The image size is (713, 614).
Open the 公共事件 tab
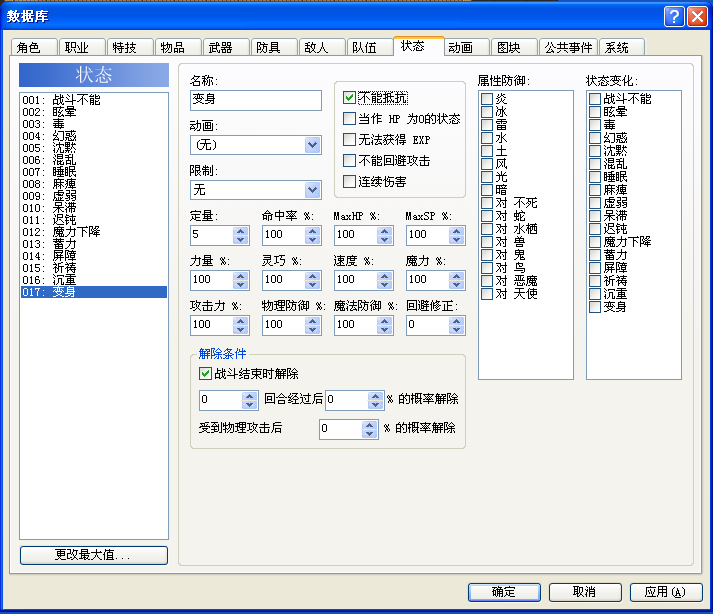(568, 47)
